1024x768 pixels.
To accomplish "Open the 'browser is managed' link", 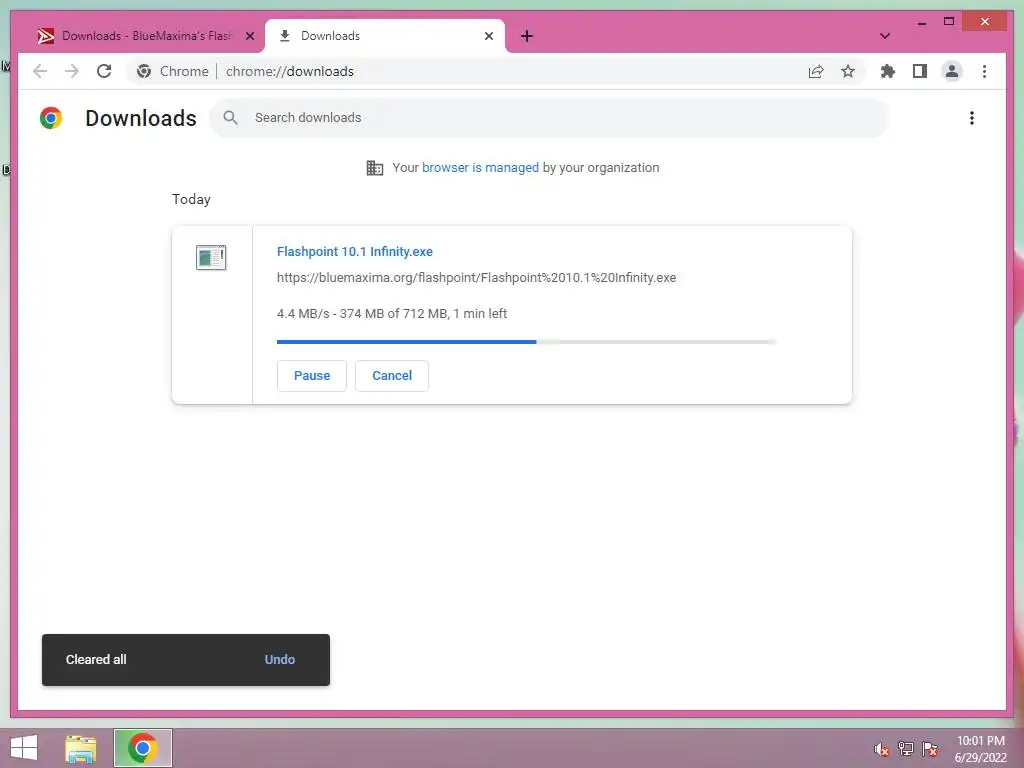I will pos(480,168).
